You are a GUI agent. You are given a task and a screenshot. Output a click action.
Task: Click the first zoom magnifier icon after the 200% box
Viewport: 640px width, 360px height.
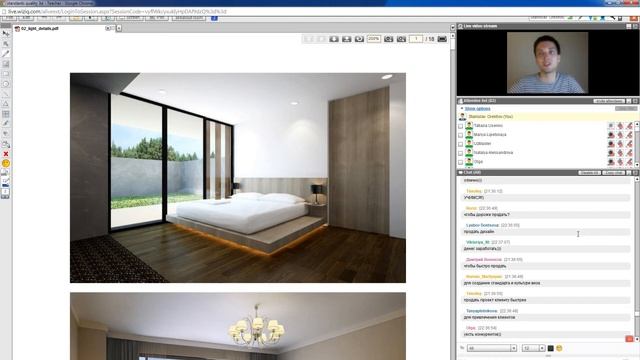[389, 39]
